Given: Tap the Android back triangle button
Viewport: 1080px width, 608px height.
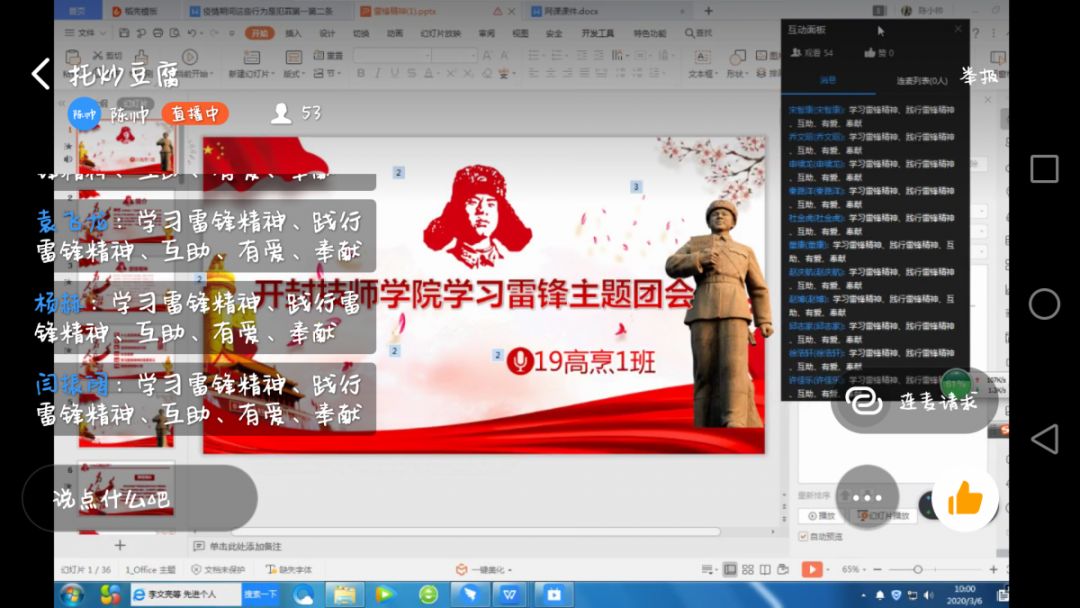Looking at the screenshot, I should click(x=1044, y=439).
